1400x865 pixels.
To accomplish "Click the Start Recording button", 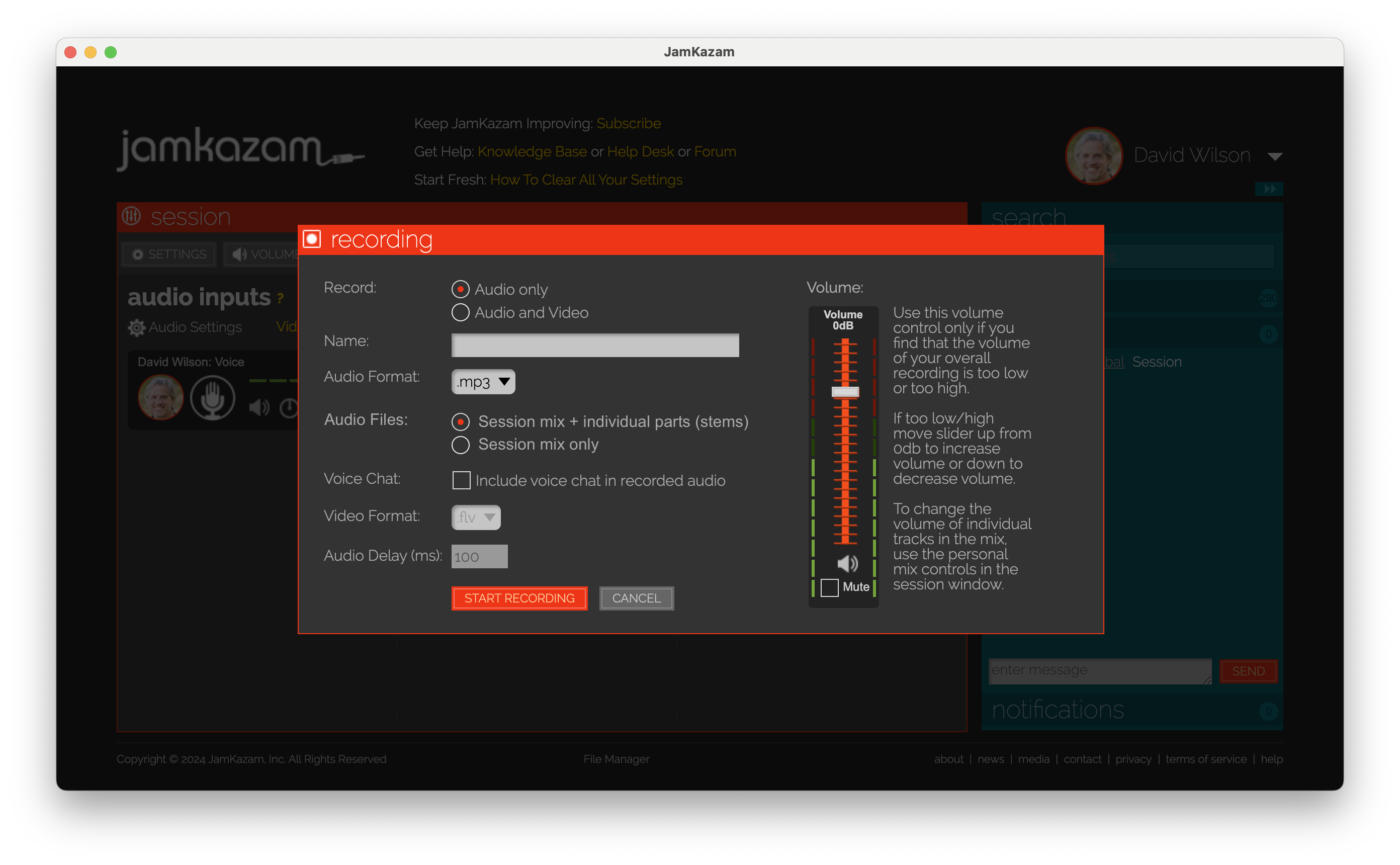I will pos(518,598).
